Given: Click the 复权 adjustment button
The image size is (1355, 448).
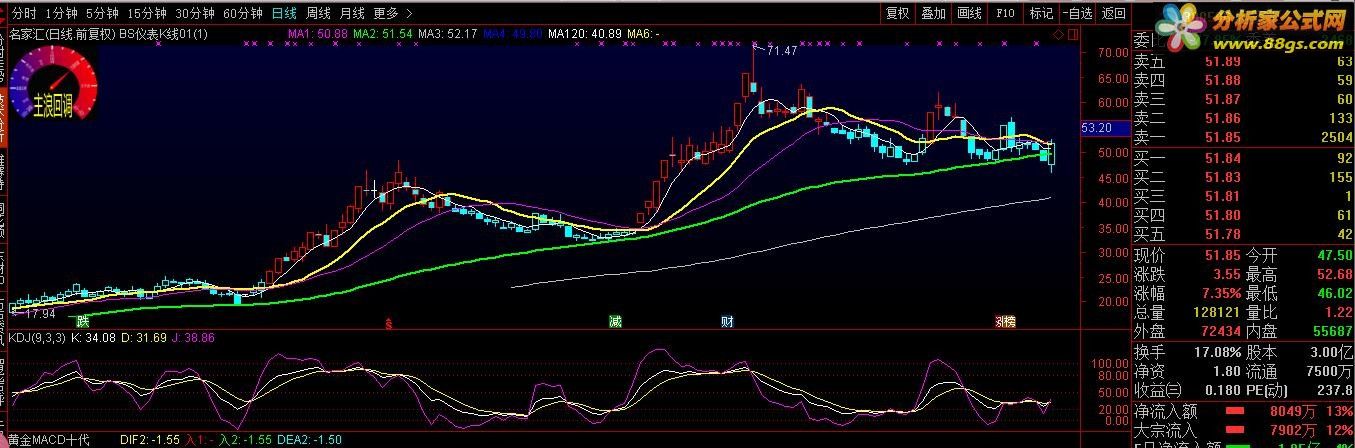Looking at the screenshot, I should click(898, 13).
